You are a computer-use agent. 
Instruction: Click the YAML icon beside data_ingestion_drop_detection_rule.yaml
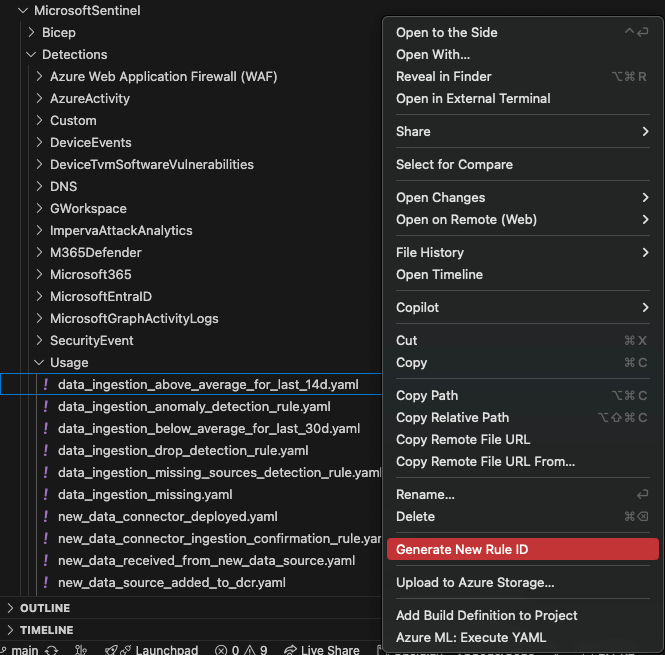click(x=46, y=451)
